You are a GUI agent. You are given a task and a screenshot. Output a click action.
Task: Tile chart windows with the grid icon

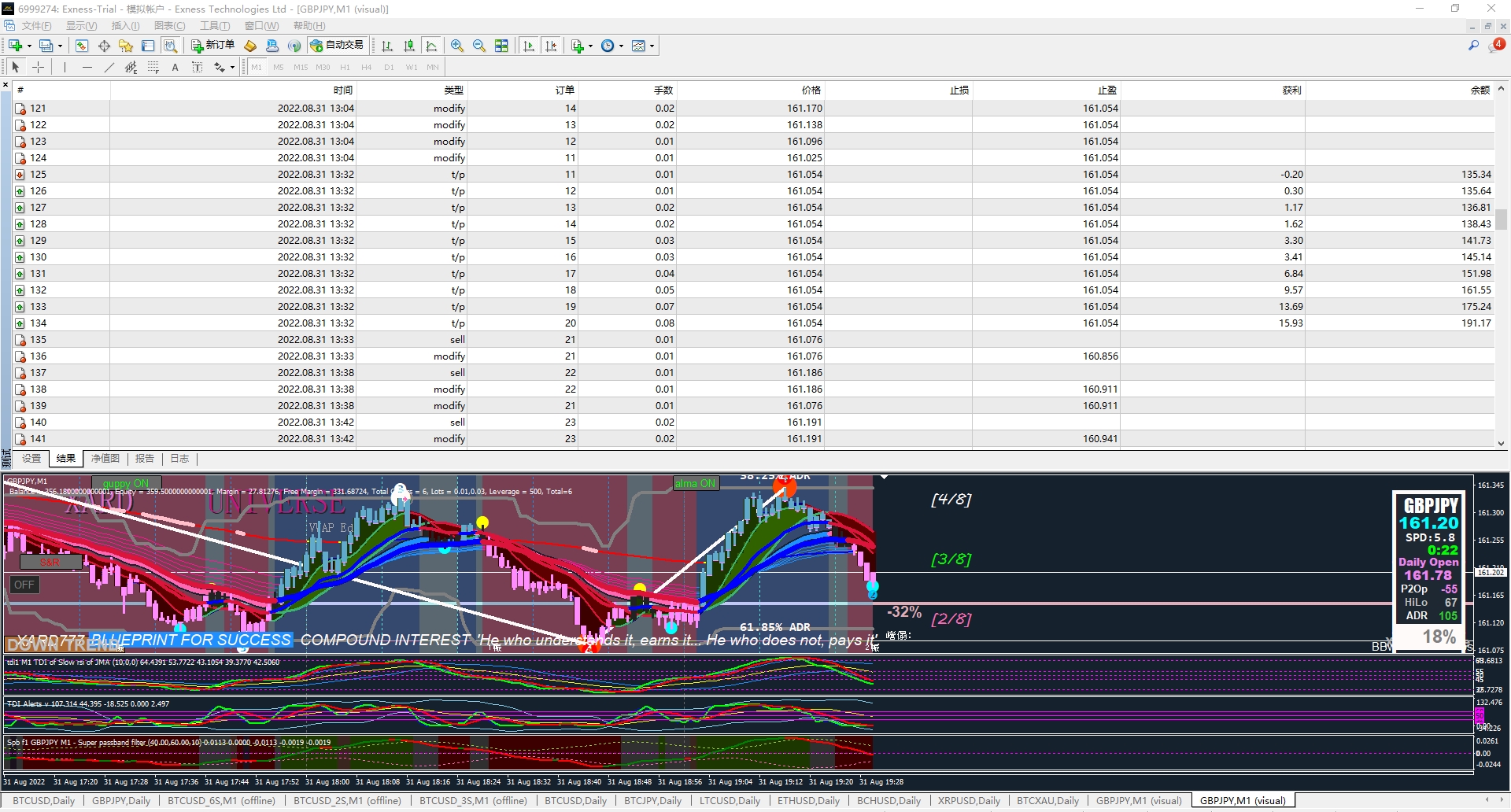(x=501, y=46)
